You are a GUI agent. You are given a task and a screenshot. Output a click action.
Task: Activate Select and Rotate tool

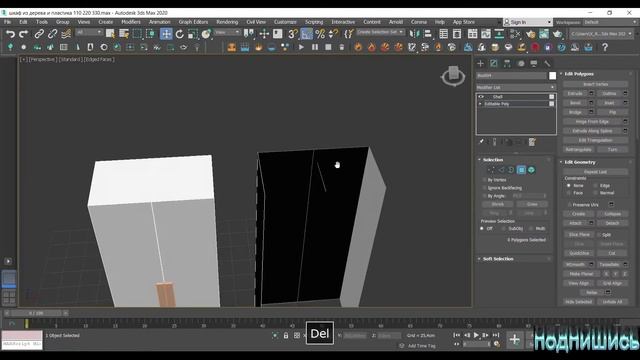[x=180, y=34]
